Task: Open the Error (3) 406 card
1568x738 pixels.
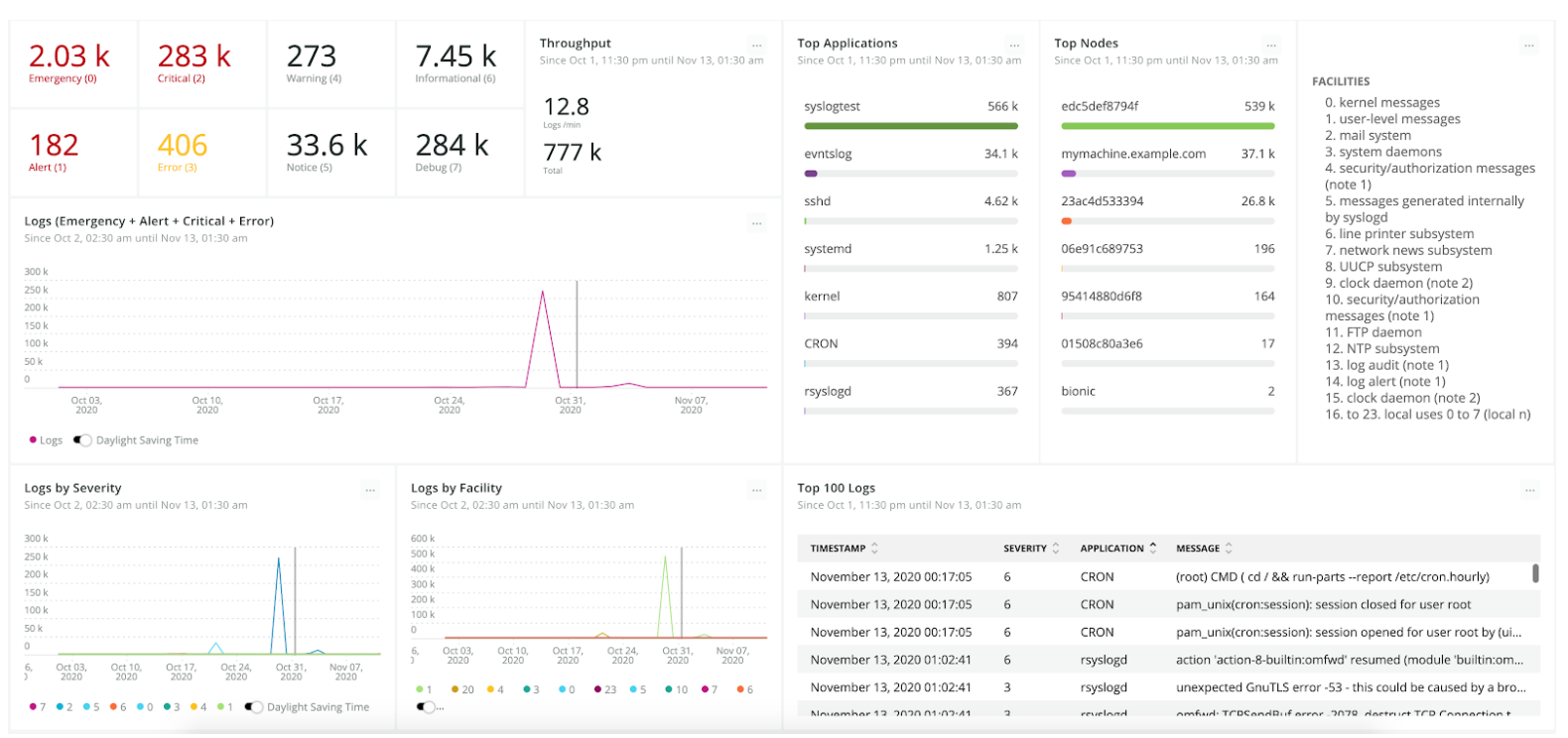Action: (202, 153)
